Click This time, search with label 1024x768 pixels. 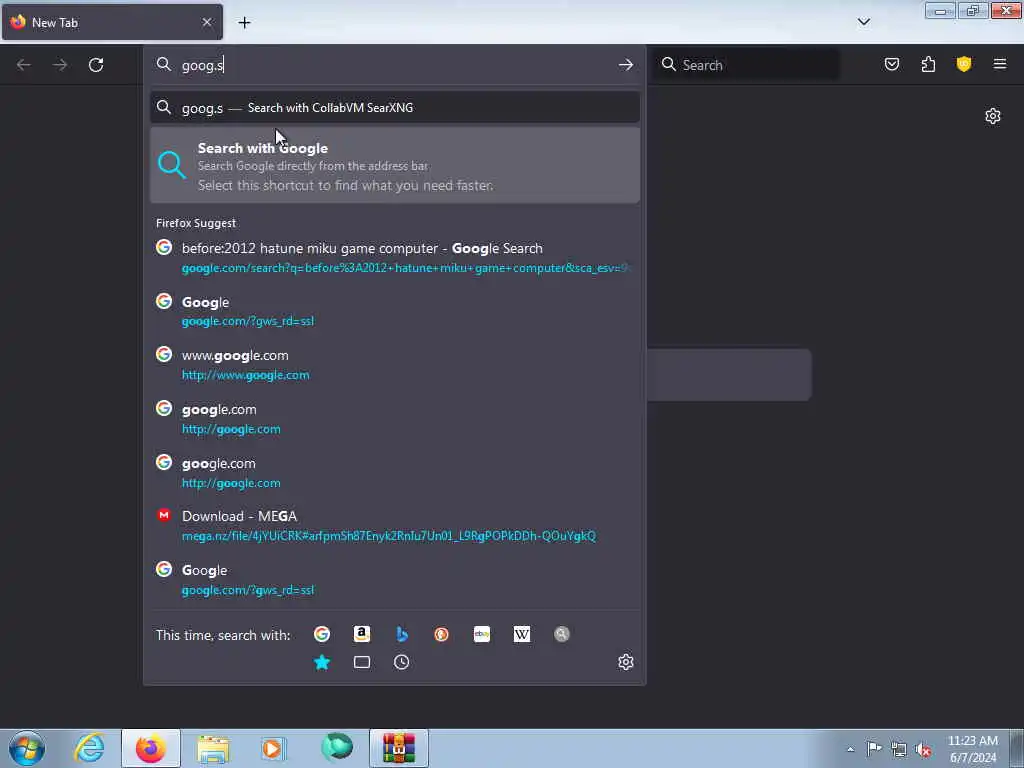pos(223,635)
